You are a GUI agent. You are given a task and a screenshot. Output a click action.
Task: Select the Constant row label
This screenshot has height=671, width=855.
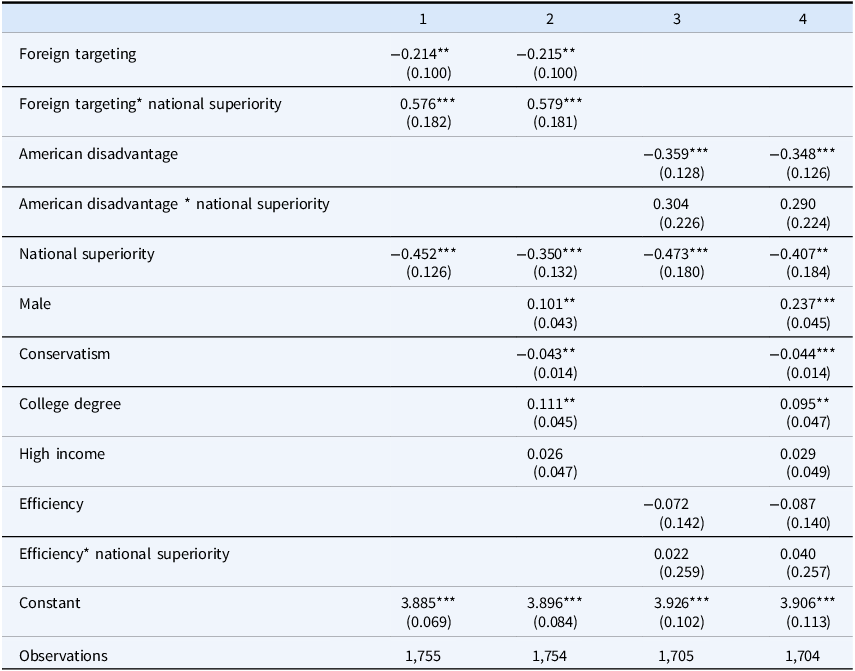pos(50,603)
